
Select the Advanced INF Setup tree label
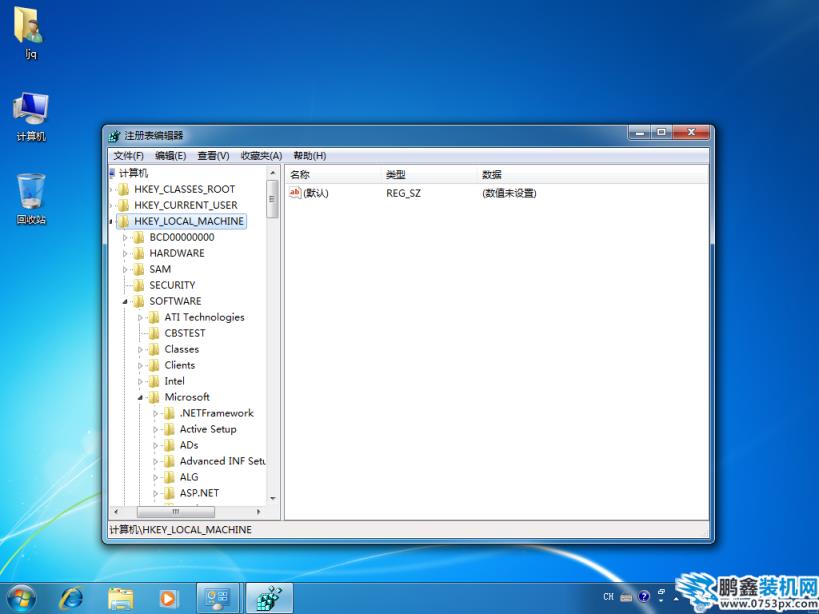(223, 461)
